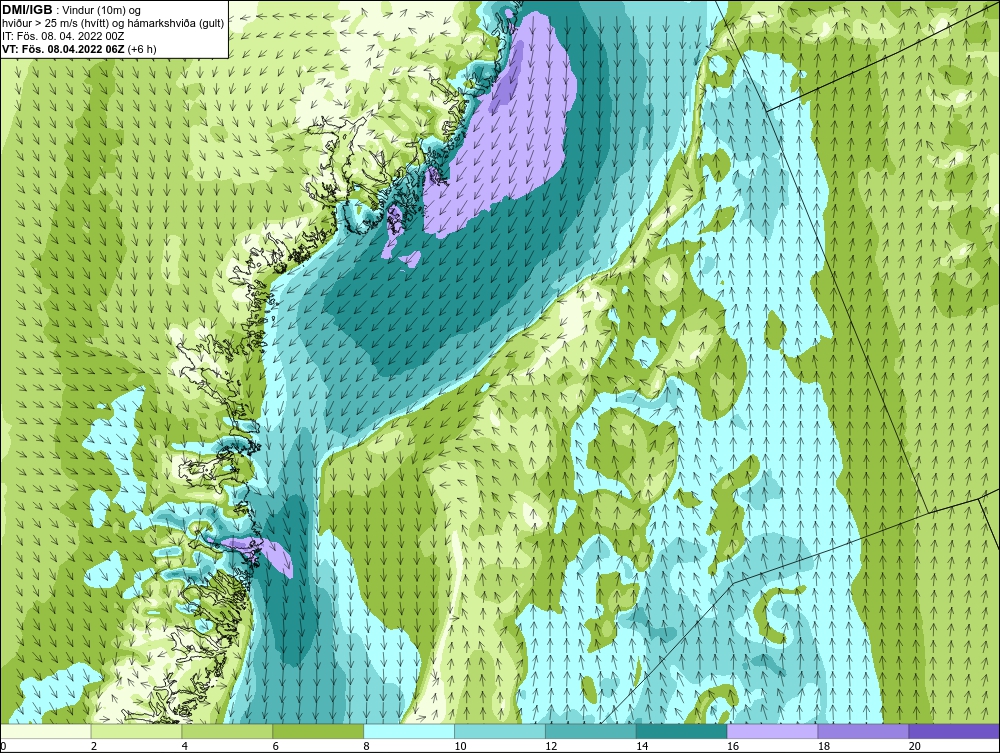The height and width of the screenshot is (753, 1000).
Task: Select the 8–10 m/s light cyan legend swatch
Action: (x=409, y=731)
